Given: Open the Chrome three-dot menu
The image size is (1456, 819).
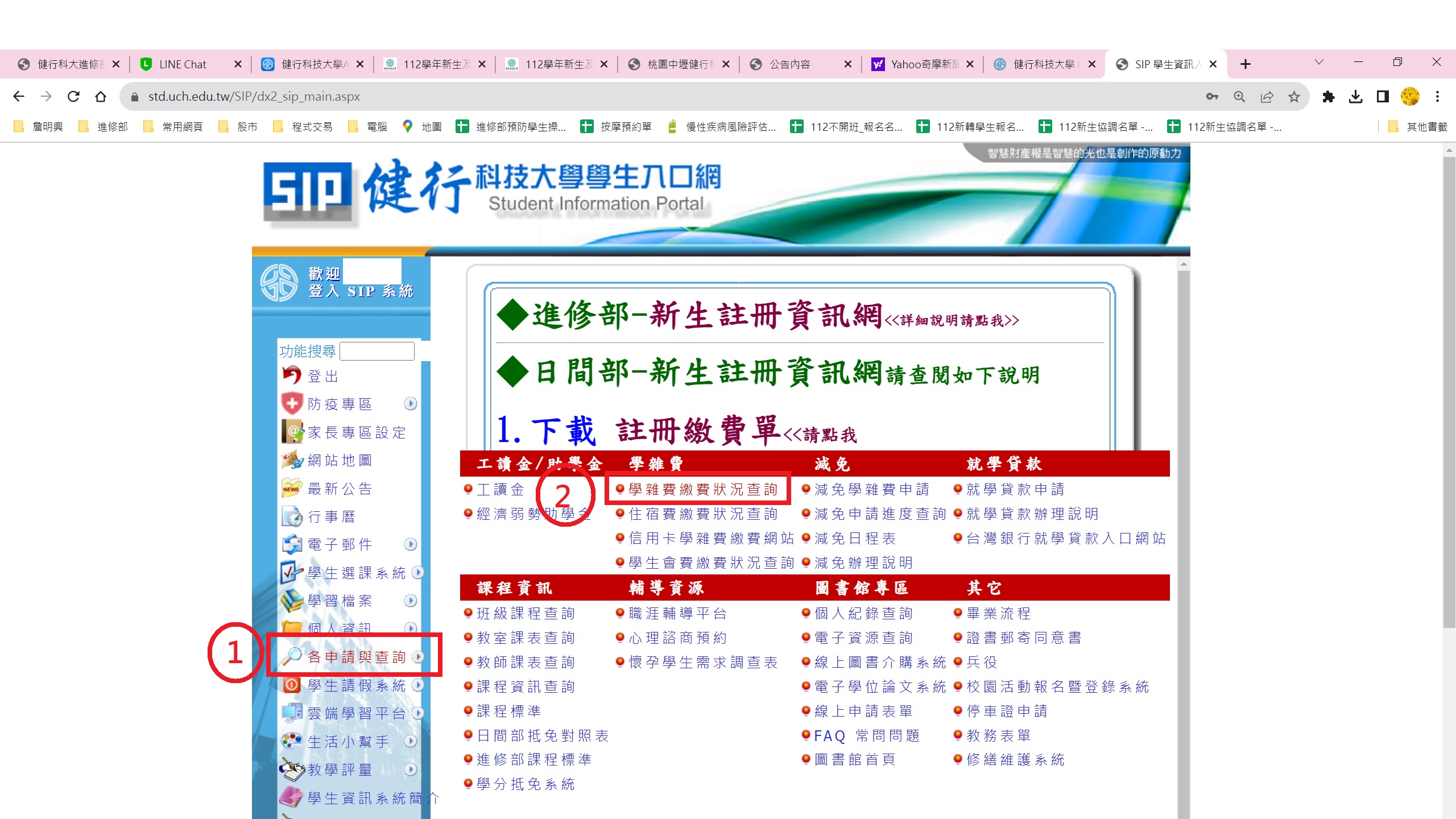Looking at the screenshot, I should tap(1437, 97).
